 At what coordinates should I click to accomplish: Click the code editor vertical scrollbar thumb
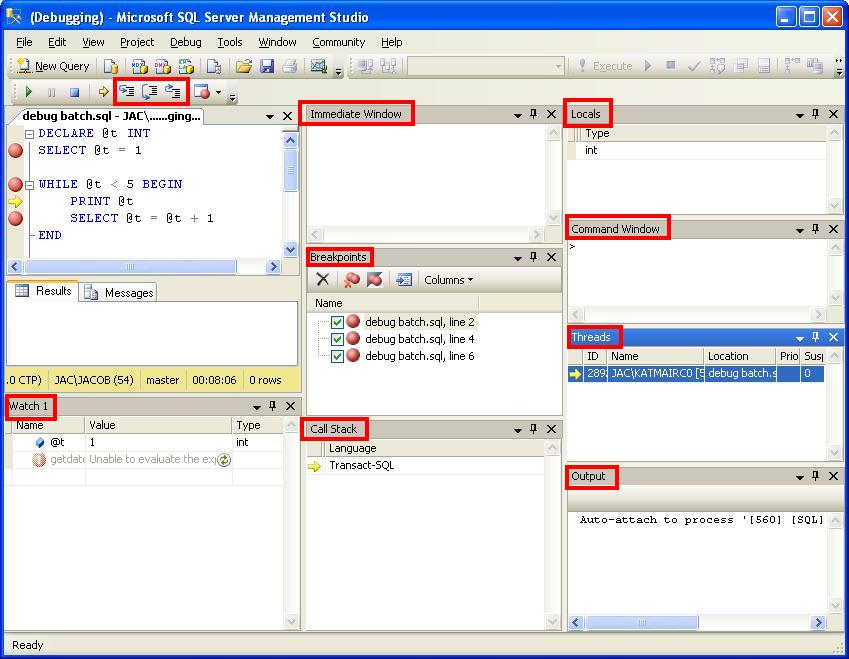290,170
